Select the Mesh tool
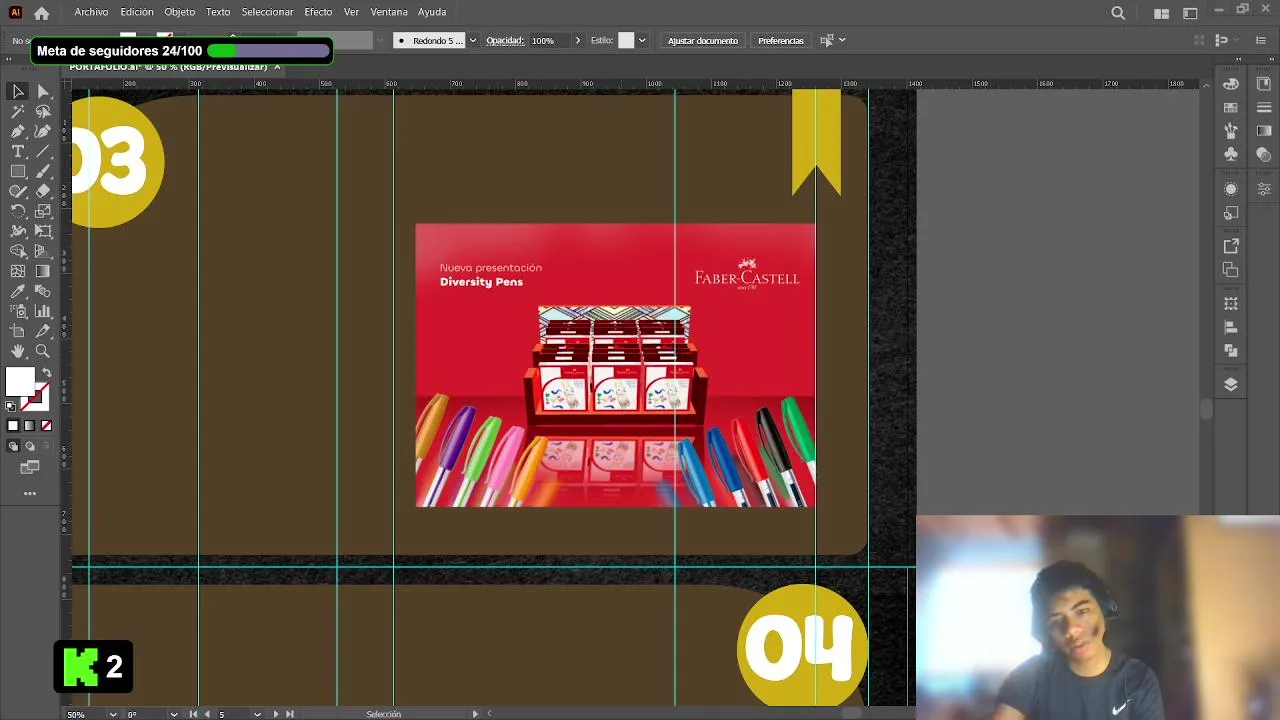Screen dimensions: 1280x720 pyautogui.click(x=18, y=271)
